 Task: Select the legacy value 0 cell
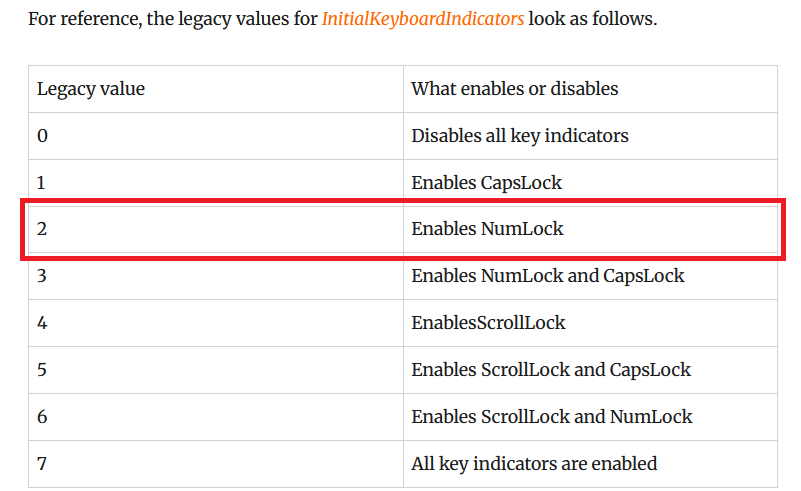pyautogui.click(x=216, y=136)
